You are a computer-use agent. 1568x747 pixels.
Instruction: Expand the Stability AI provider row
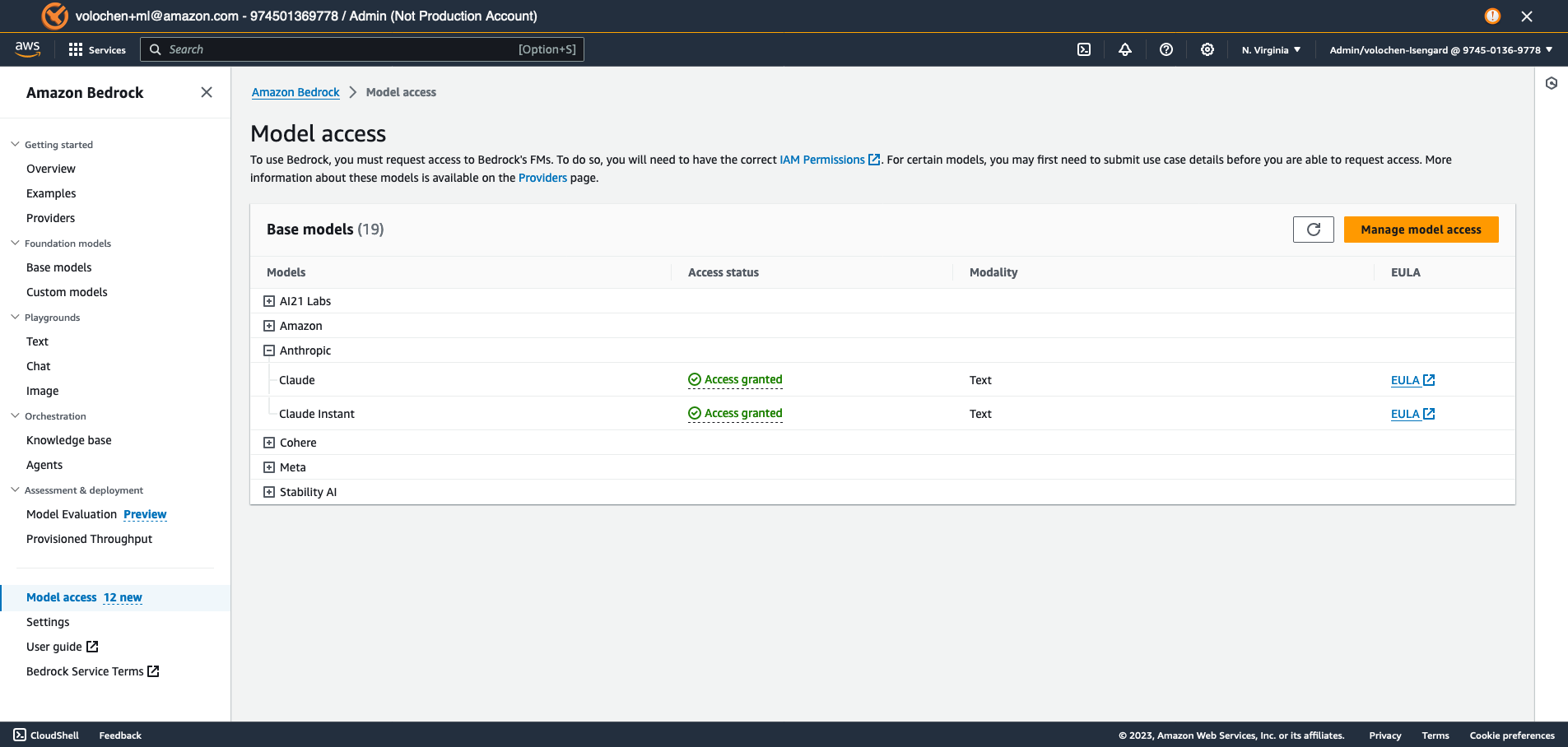(269, 492)
